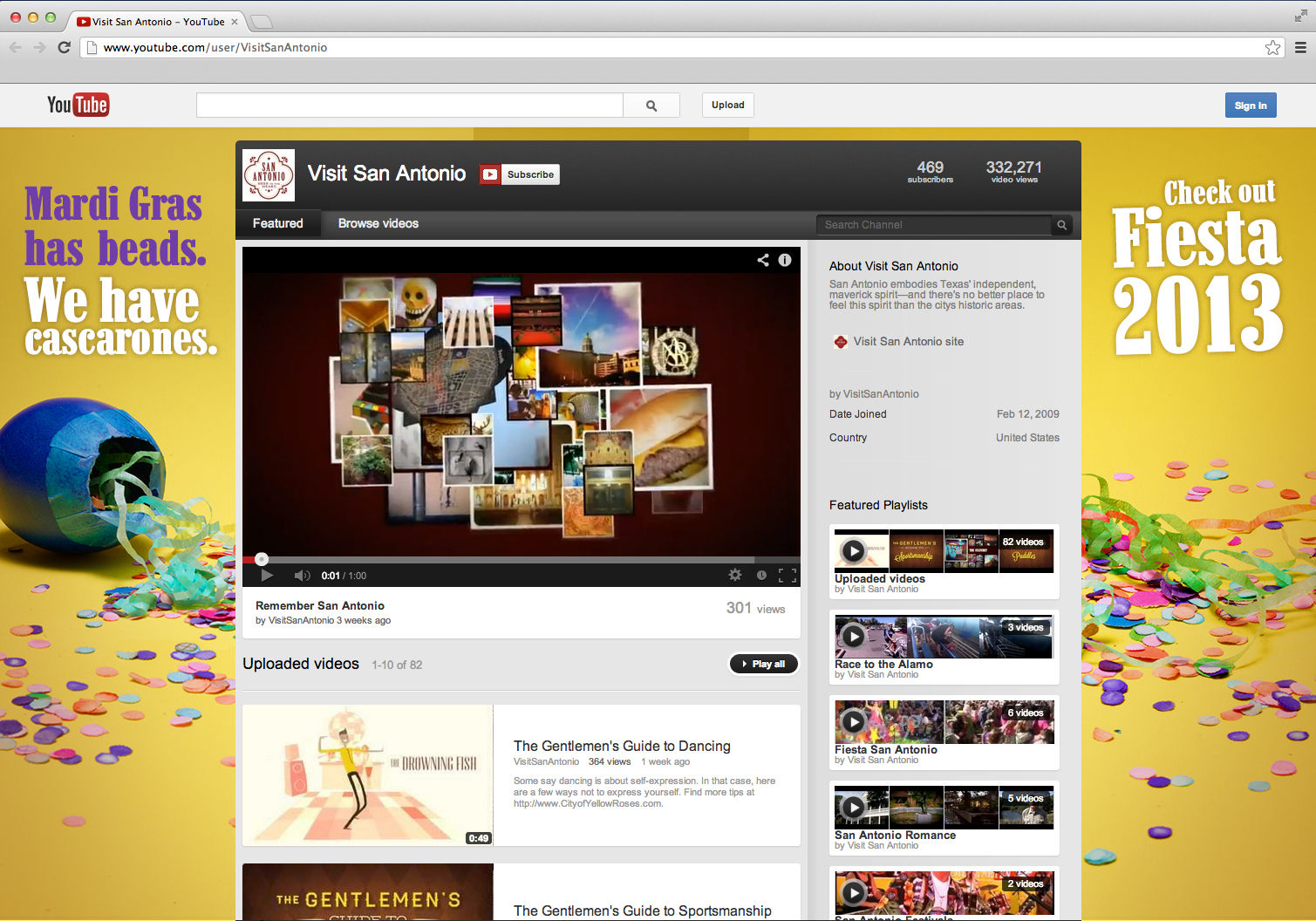Click the Uploaded videos playlist title
The width and height of the screenshot is (1316, 921).
click(x=880, y=579)
